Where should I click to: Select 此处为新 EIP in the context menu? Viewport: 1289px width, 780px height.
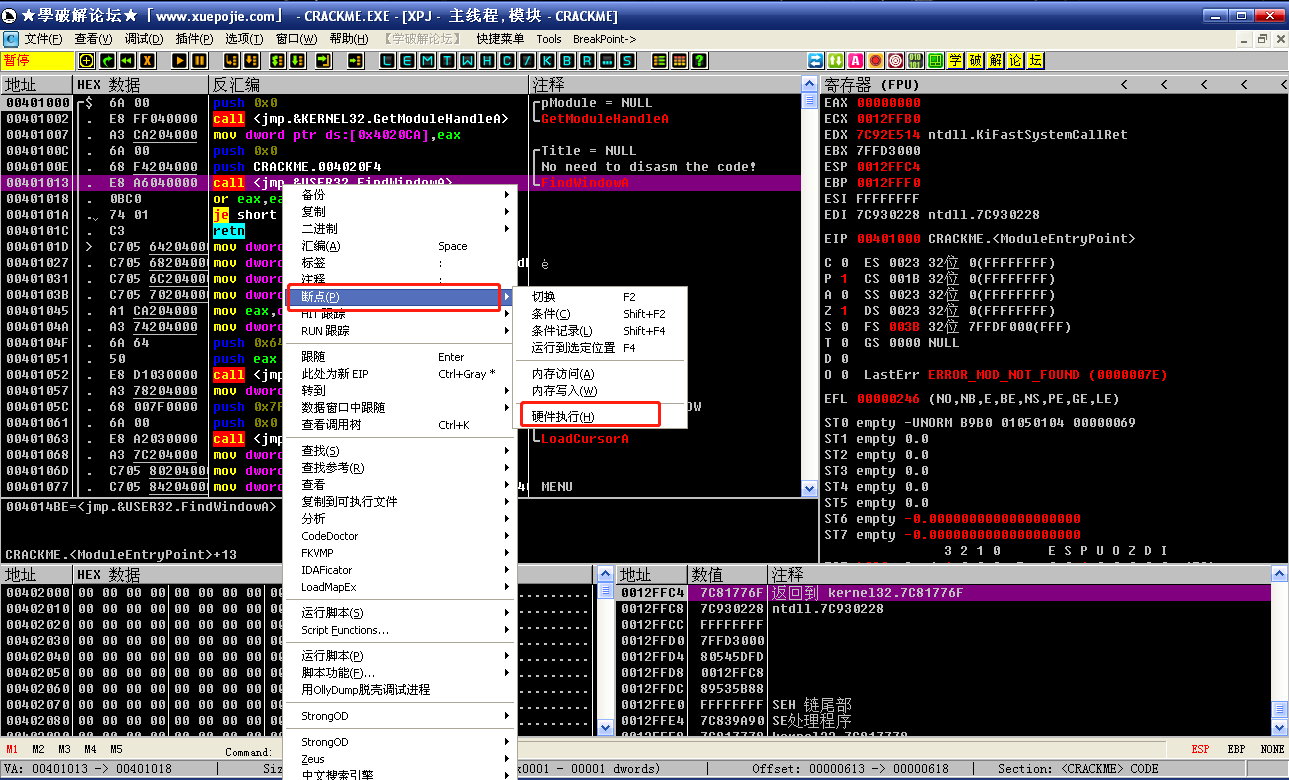[x=400, y=374]
